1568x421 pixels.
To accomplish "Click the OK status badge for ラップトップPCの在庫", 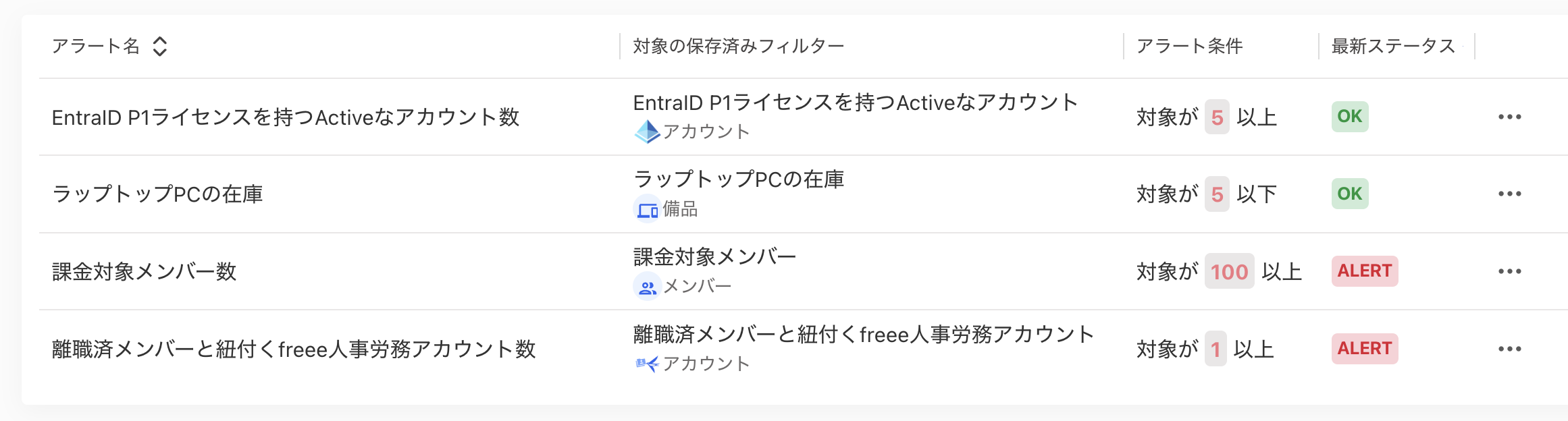I will tap(1349, 194).
